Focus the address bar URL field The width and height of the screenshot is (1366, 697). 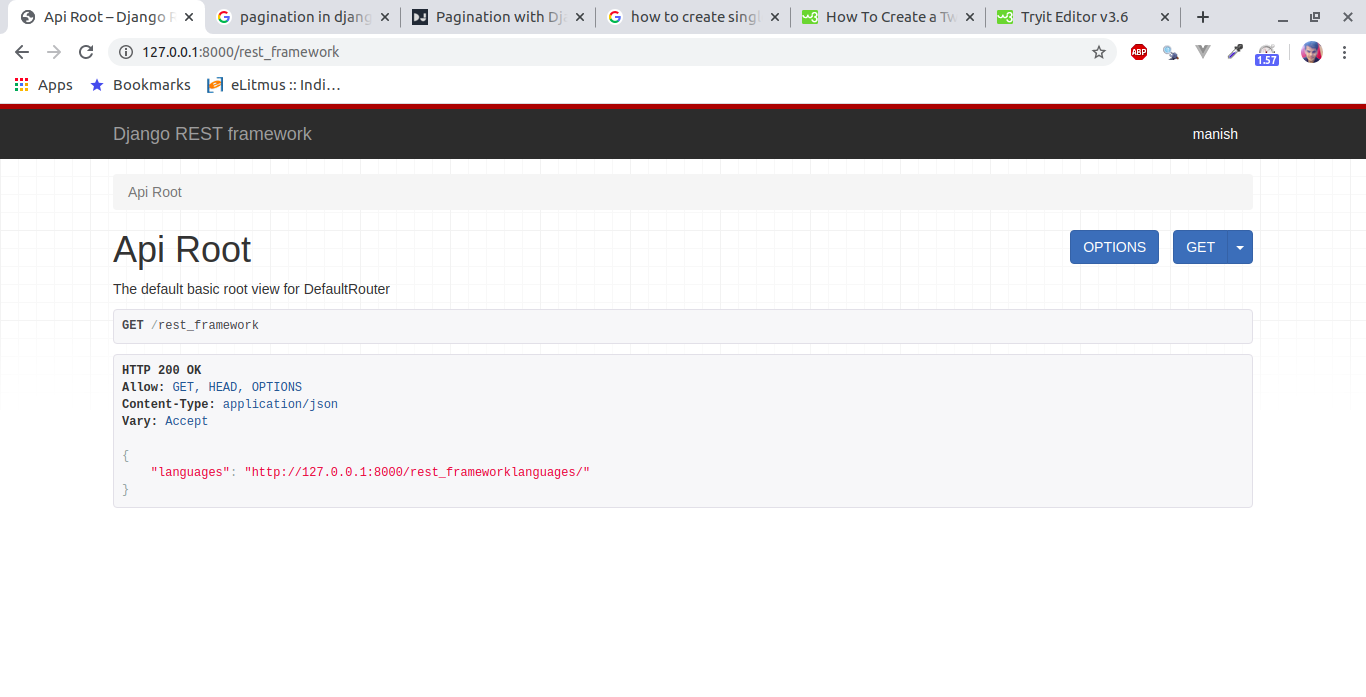coord(610,52)
